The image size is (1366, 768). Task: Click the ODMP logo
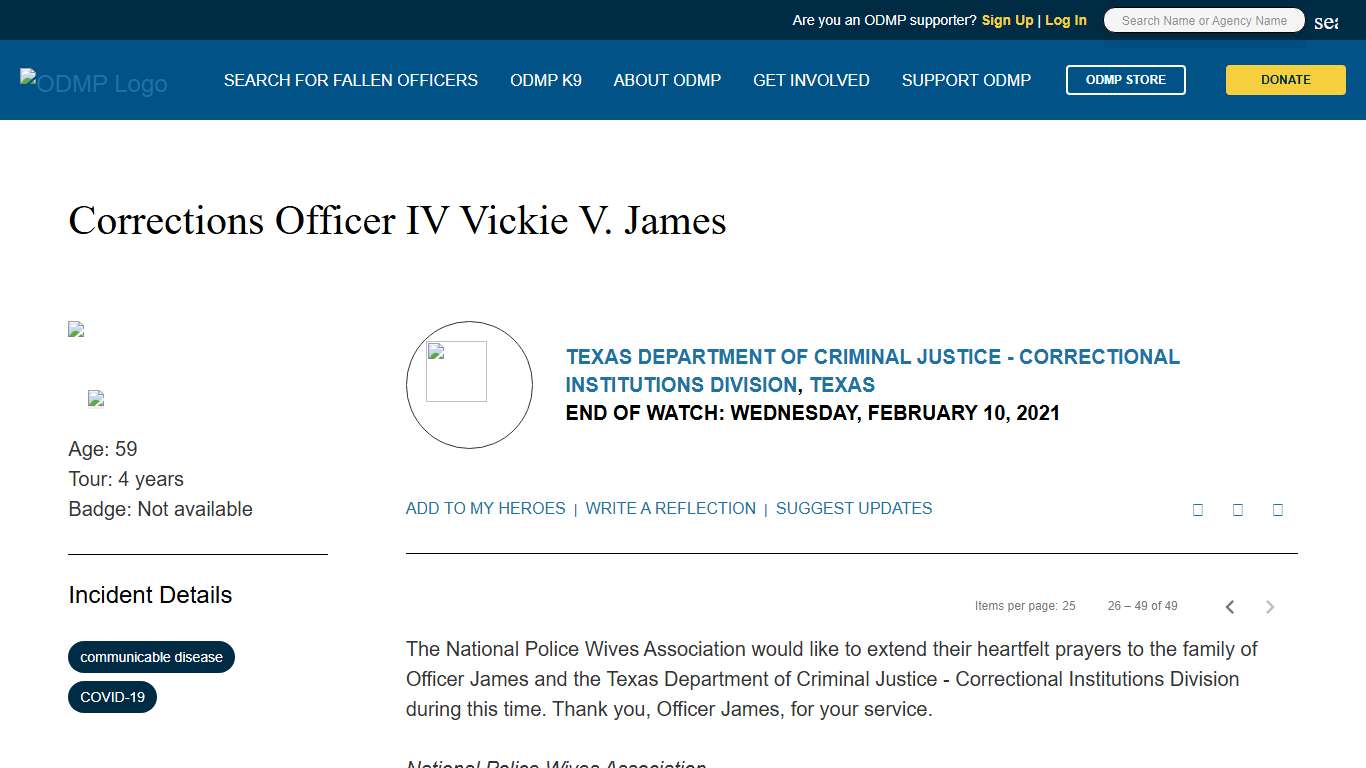tap(93, 81)
